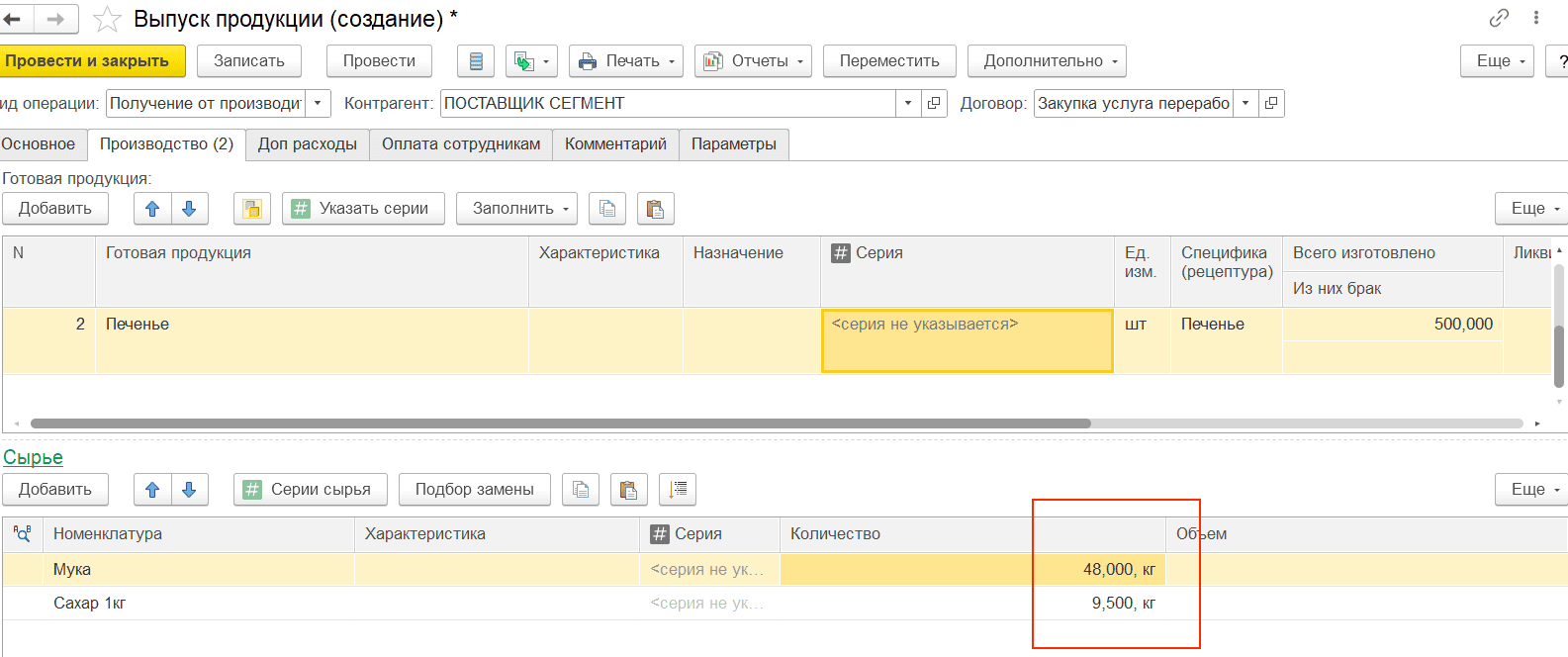
Task: Move finished product row up
Action: click(152, 209)
